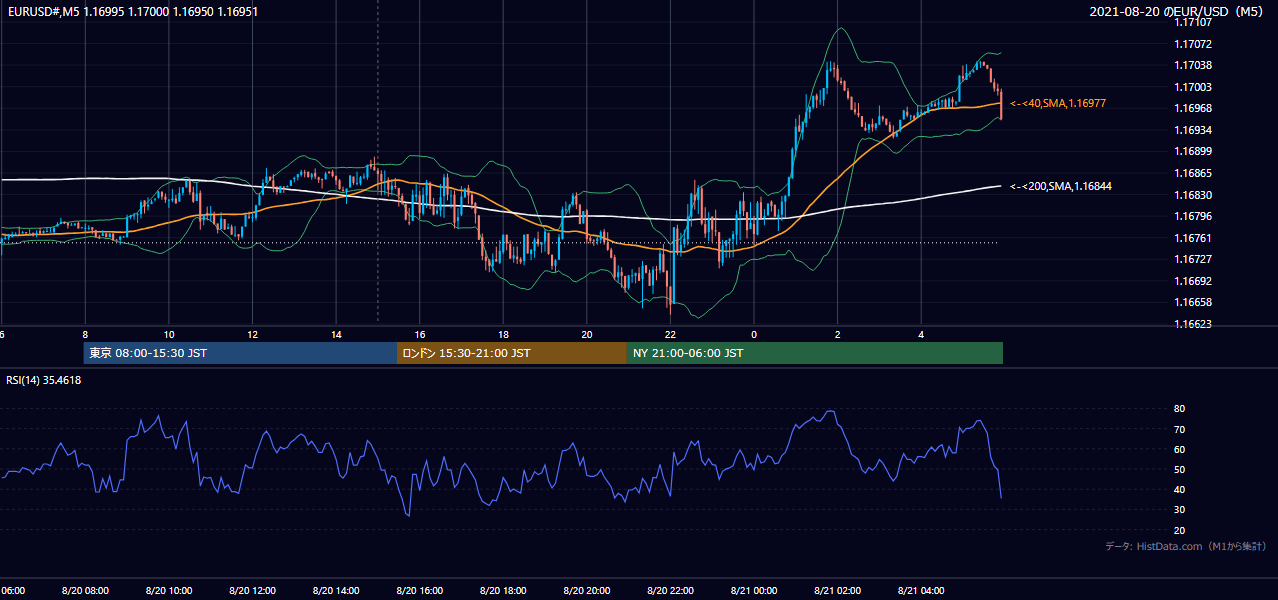Click the 8/20 12:00 time label

(252, 591)
